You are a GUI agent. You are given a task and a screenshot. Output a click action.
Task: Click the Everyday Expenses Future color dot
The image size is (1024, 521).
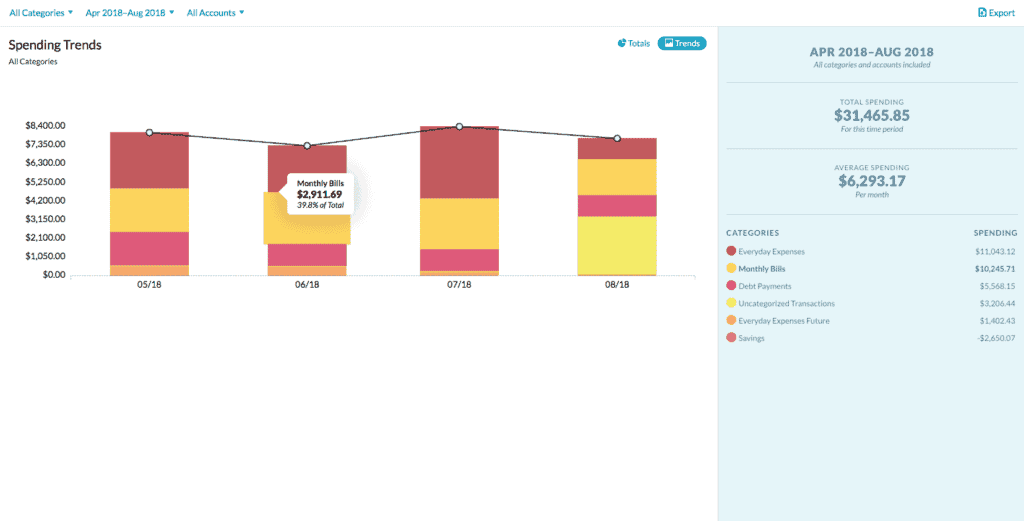pyautogui.click(x=731, y=321)
